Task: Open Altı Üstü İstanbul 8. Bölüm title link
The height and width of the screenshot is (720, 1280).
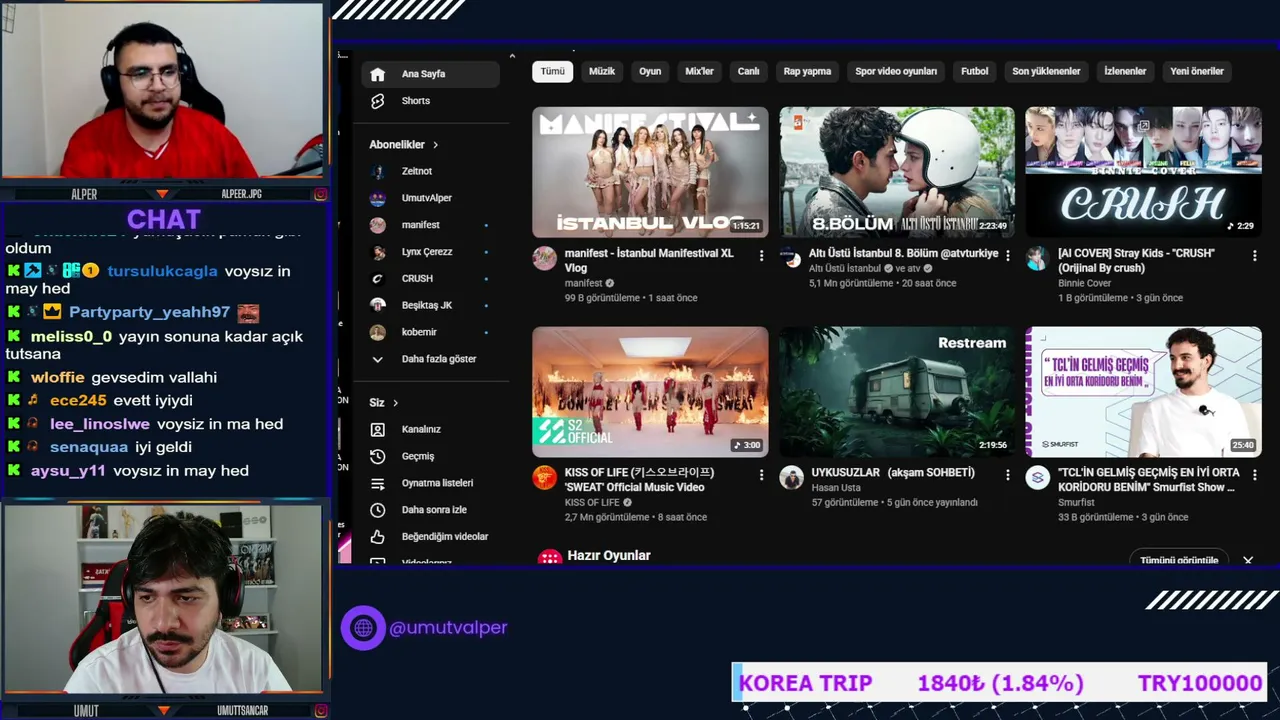Action: pos(904,254)
